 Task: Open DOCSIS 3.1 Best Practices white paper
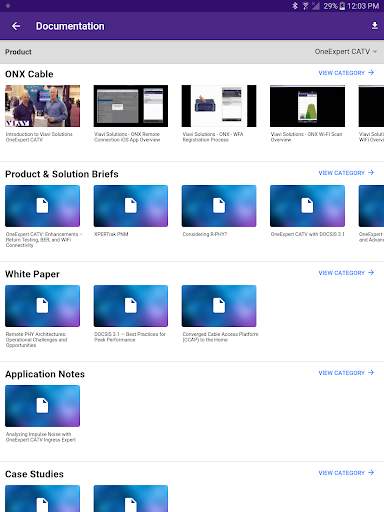(x=131, y=306)
